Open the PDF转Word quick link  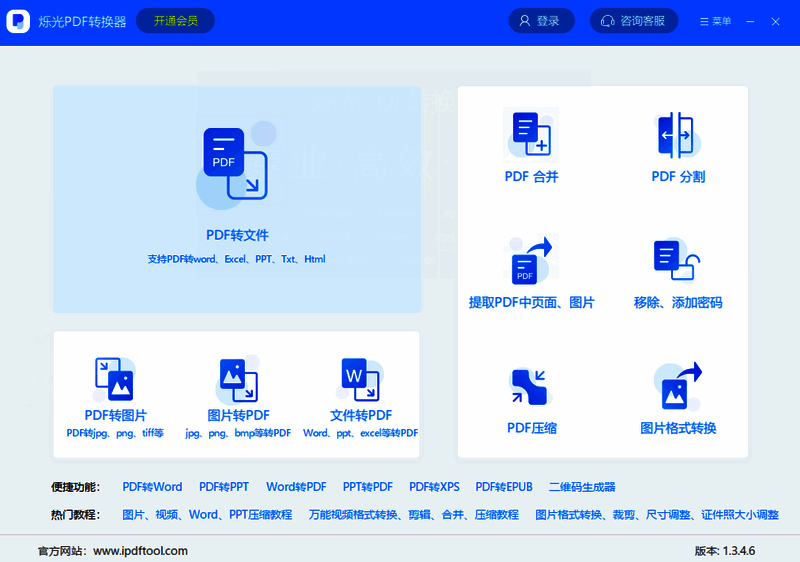click(x=152, y=487)
